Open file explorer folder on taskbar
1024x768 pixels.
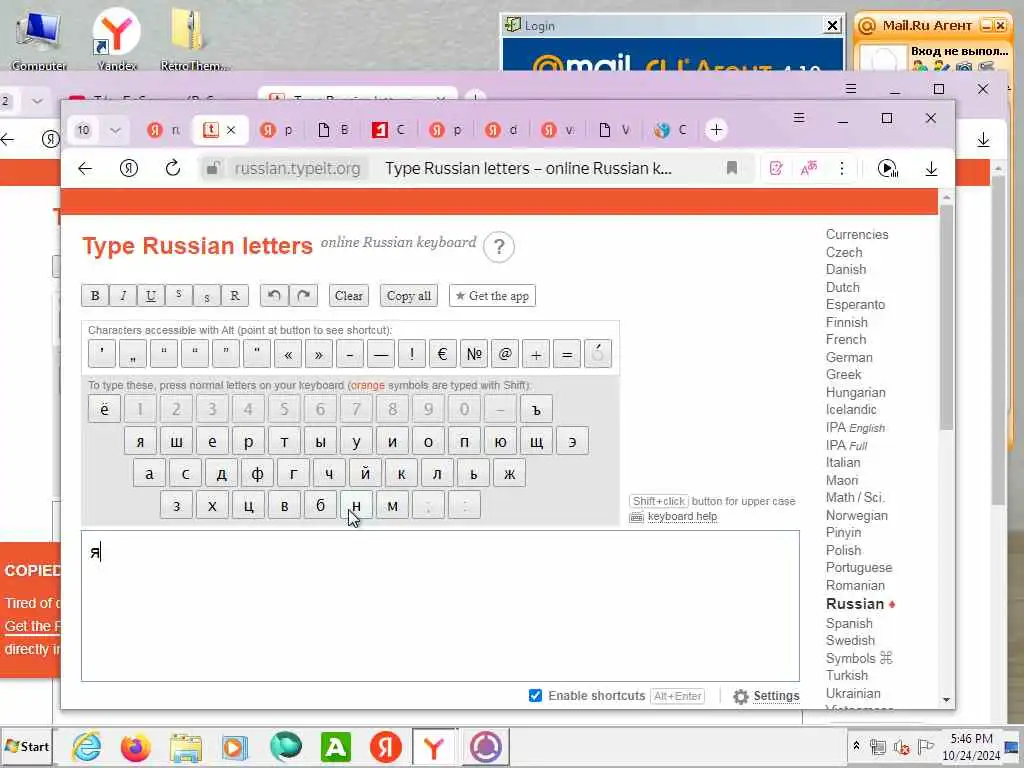pos(185,746)
